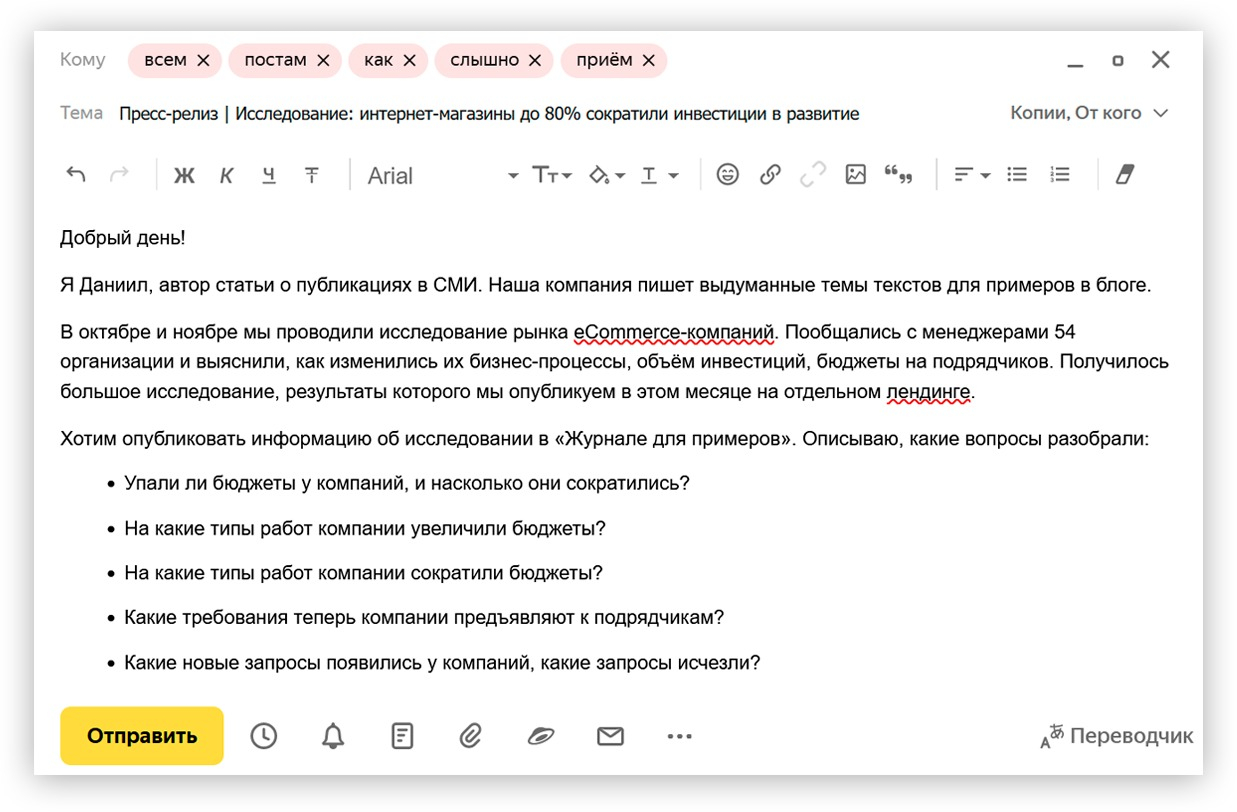The width and height of the screenshot is (1237, 812).
Task: Expand Копии, От кого fields
Action: pos(1089,114)
